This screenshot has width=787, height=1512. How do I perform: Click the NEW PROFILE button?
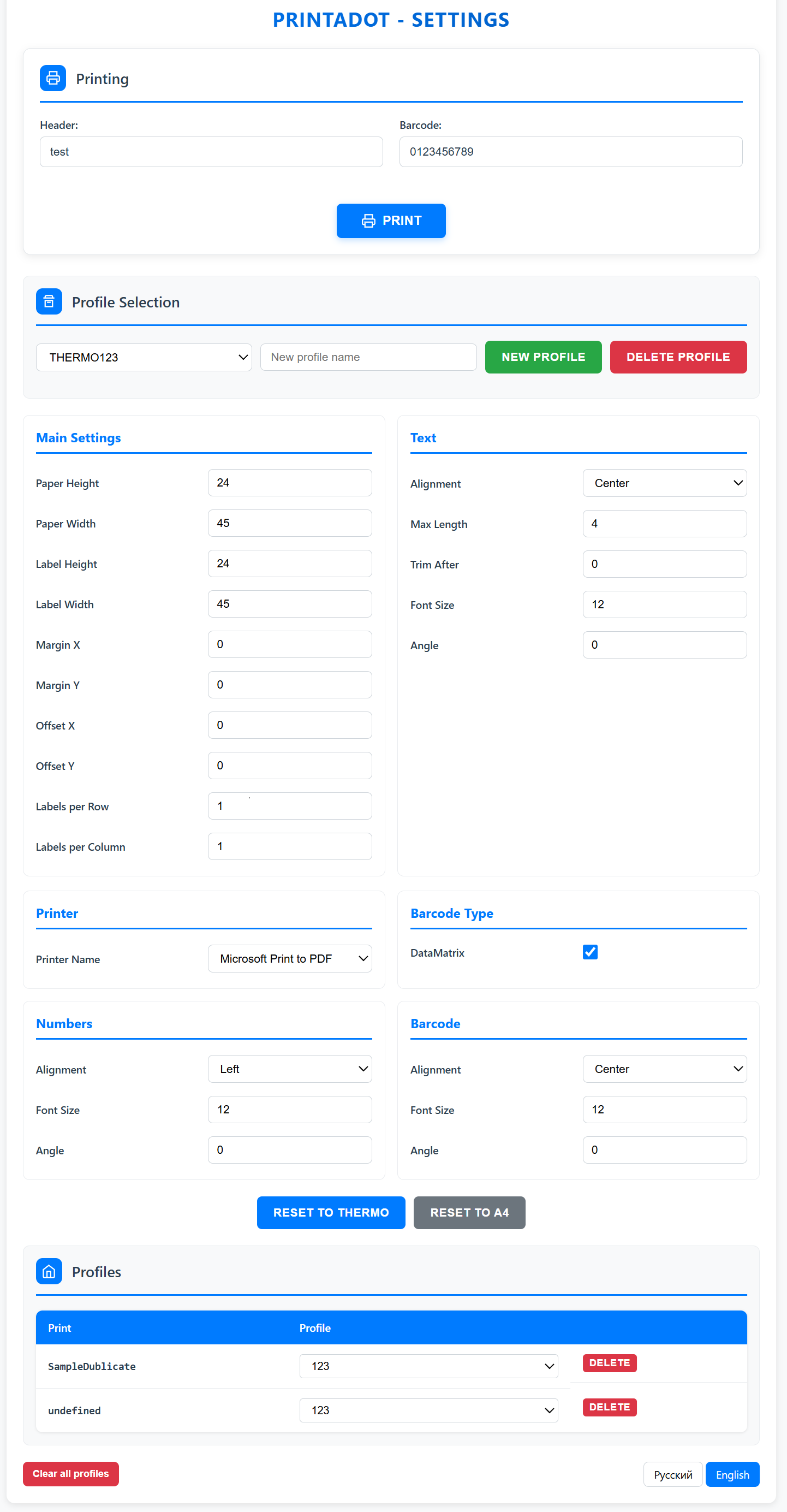tap(543, 357)
